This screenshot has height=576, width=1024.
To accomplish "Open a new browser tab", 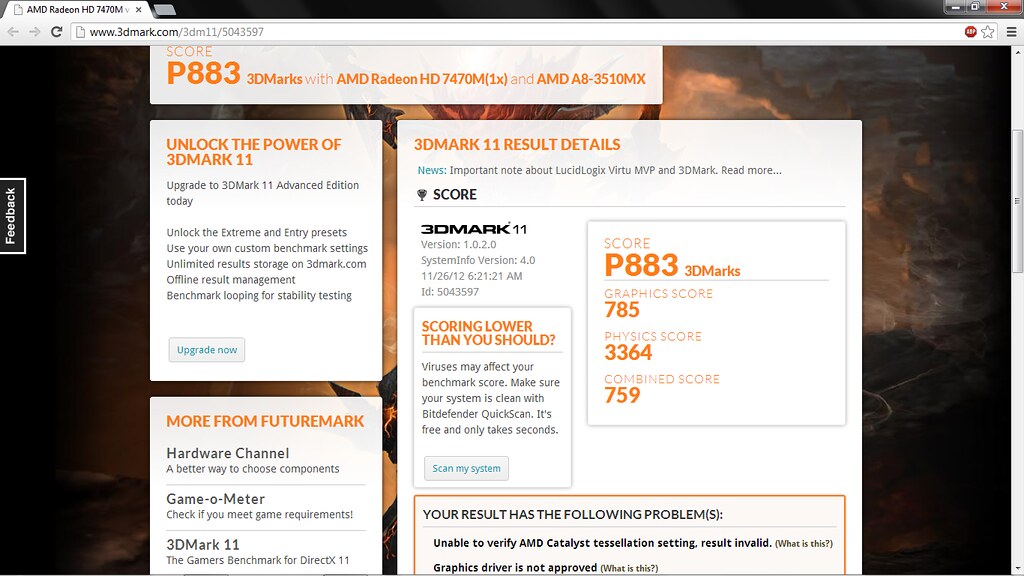I will (x=164, y=10).
